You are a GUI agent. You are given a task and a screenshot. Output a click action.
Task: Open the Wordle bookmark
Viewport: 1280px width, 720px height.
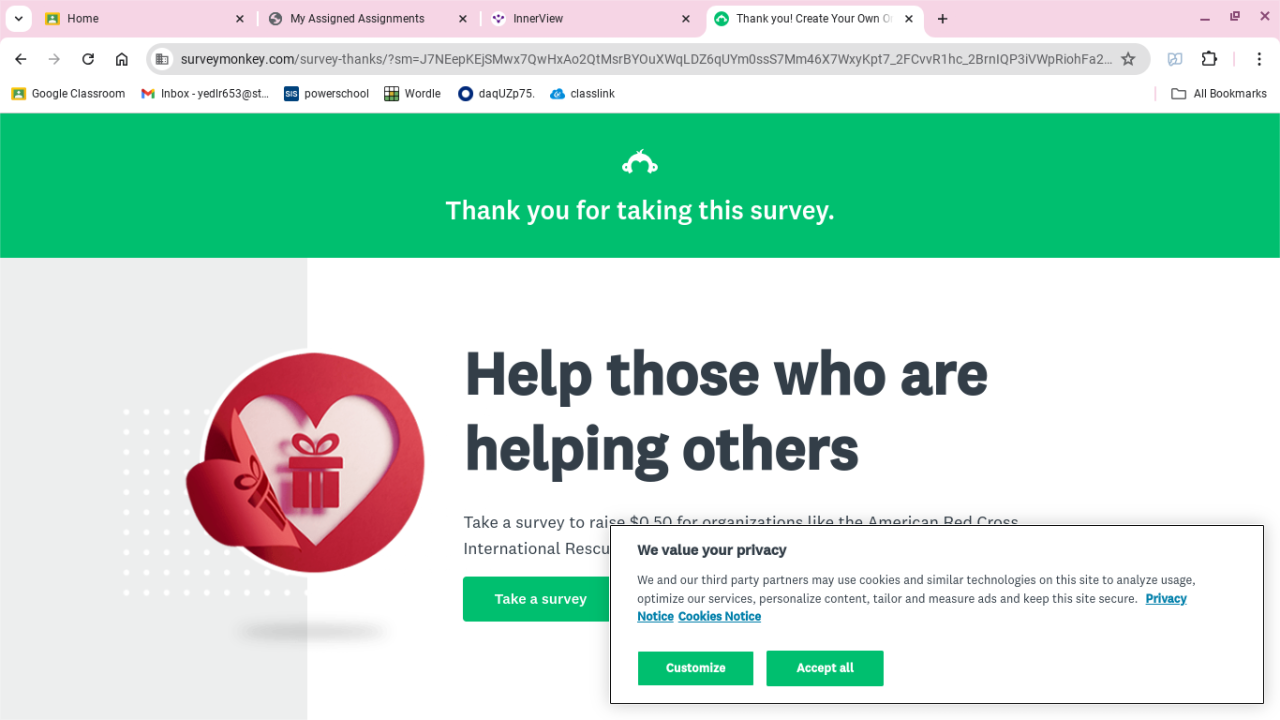(x=413, y=94)
